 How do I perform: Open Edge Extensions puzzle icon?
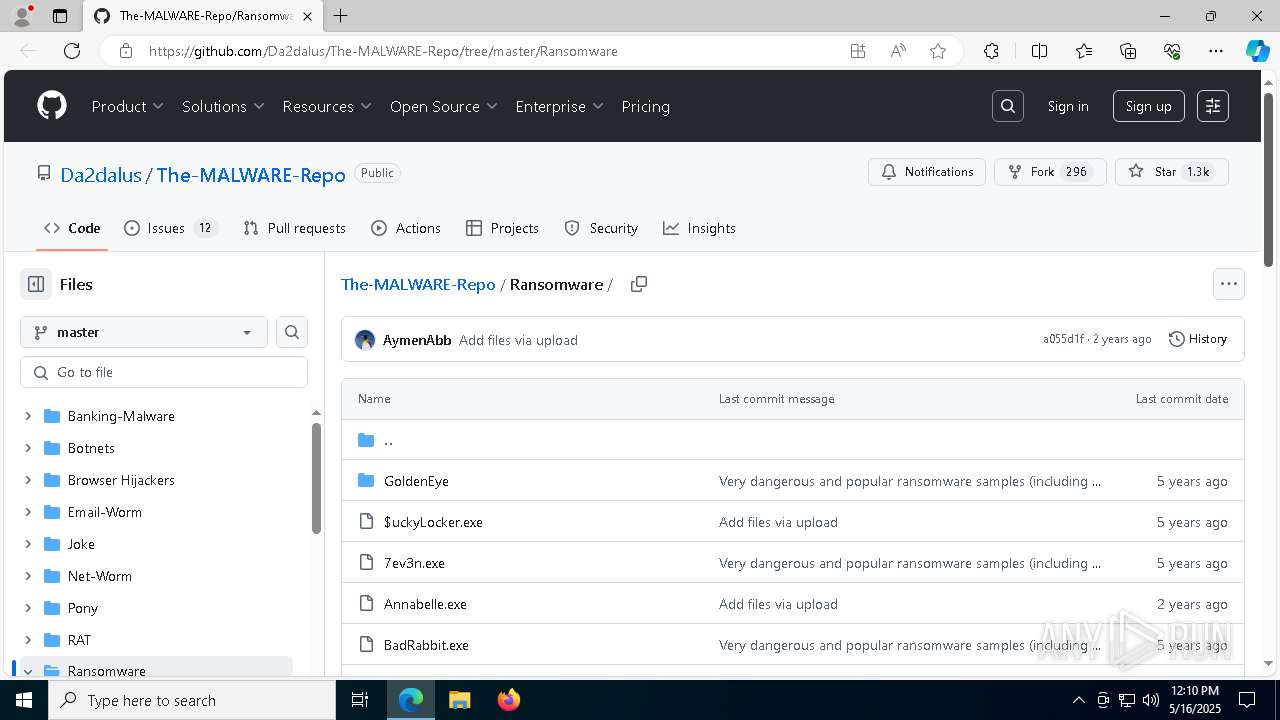point(991,51)
